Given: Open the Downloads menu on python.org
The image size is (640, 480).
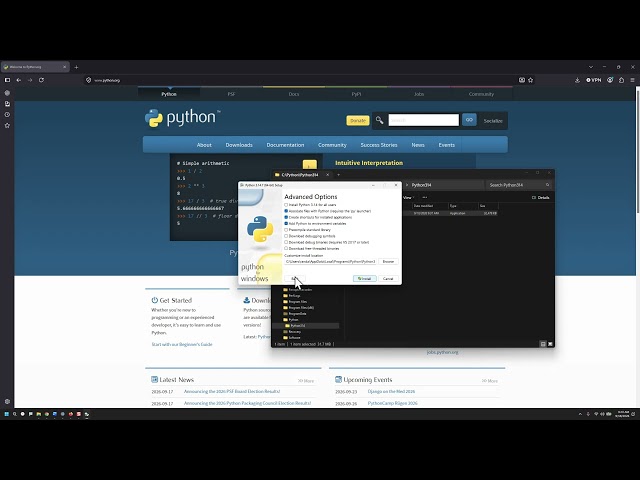Looking at the screenshot, I should pos(239,145).
